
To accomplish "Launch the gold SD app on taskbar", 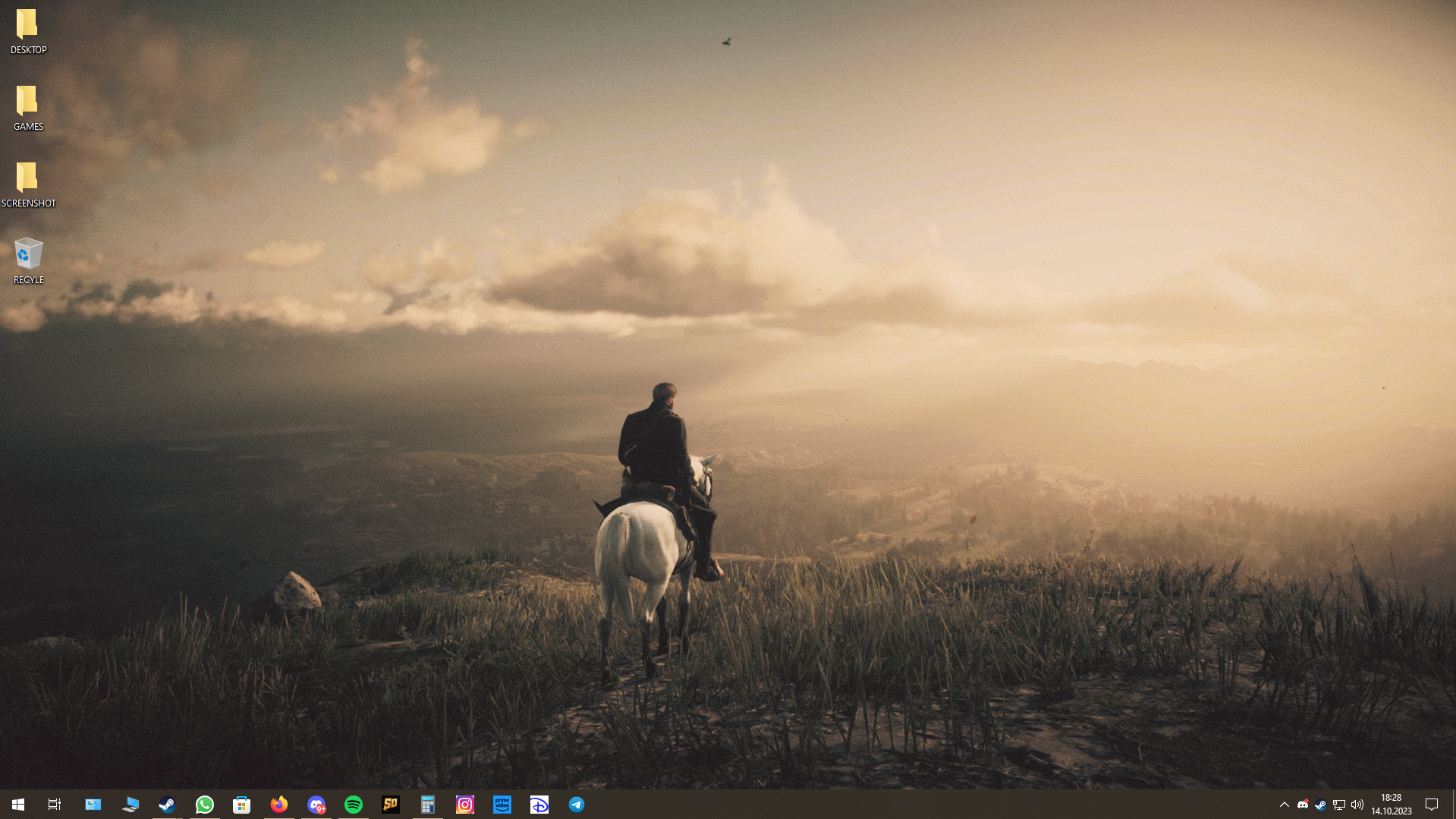I will [x=391, y=805].
